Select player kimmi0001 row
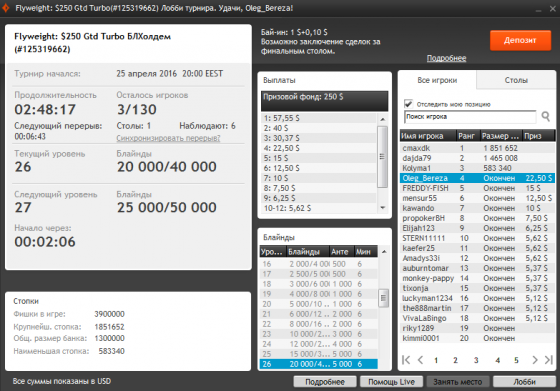 477,338
